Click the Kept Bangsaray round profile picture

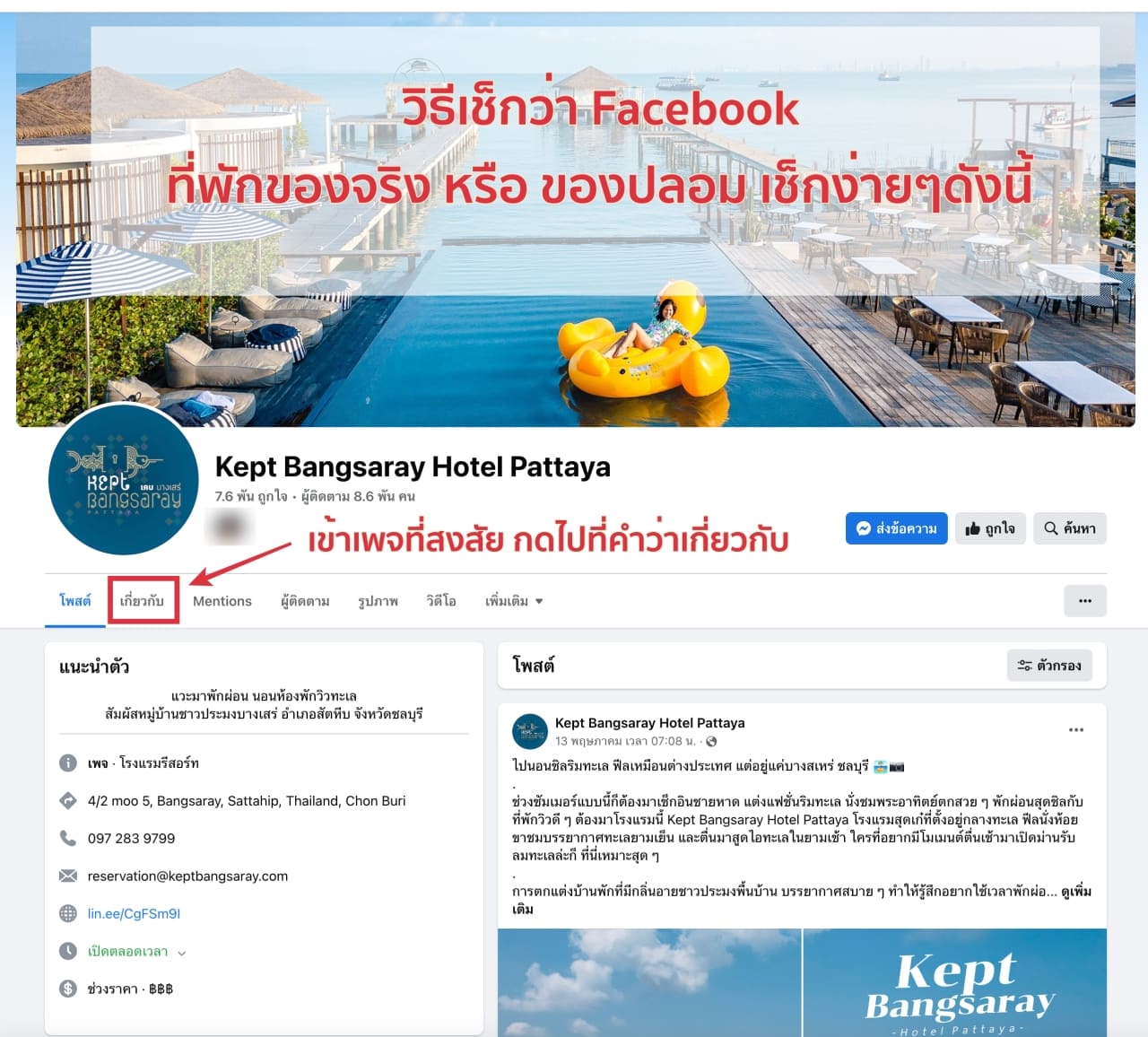123,479
